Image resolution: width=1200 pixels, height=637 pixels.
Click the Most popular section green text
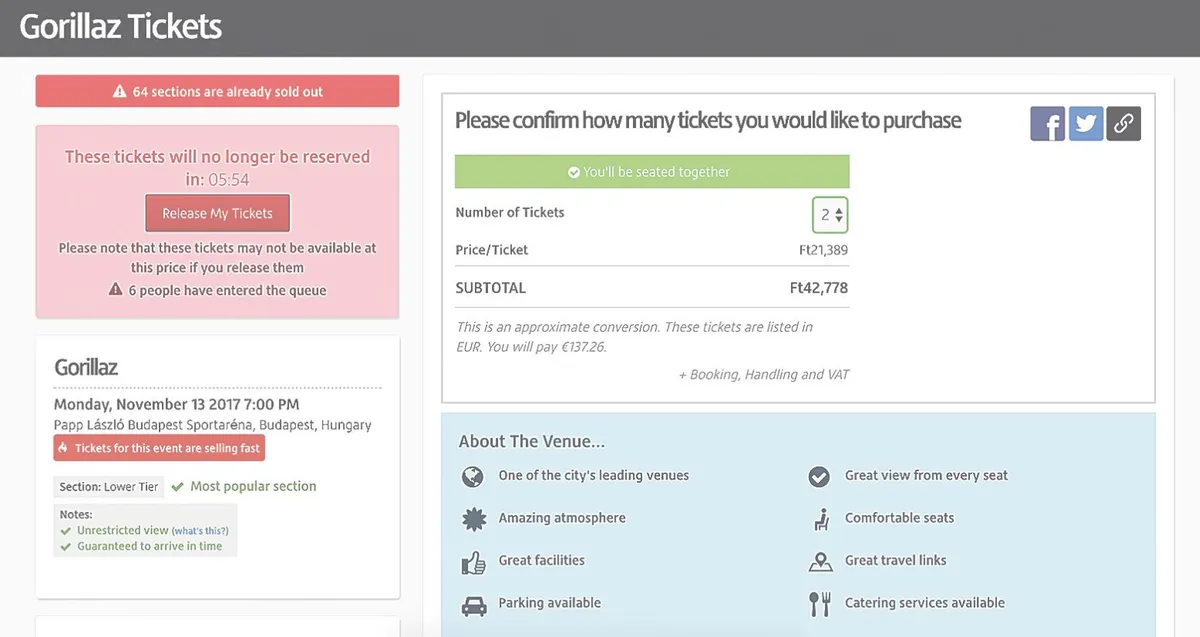(x=253, y=486)
